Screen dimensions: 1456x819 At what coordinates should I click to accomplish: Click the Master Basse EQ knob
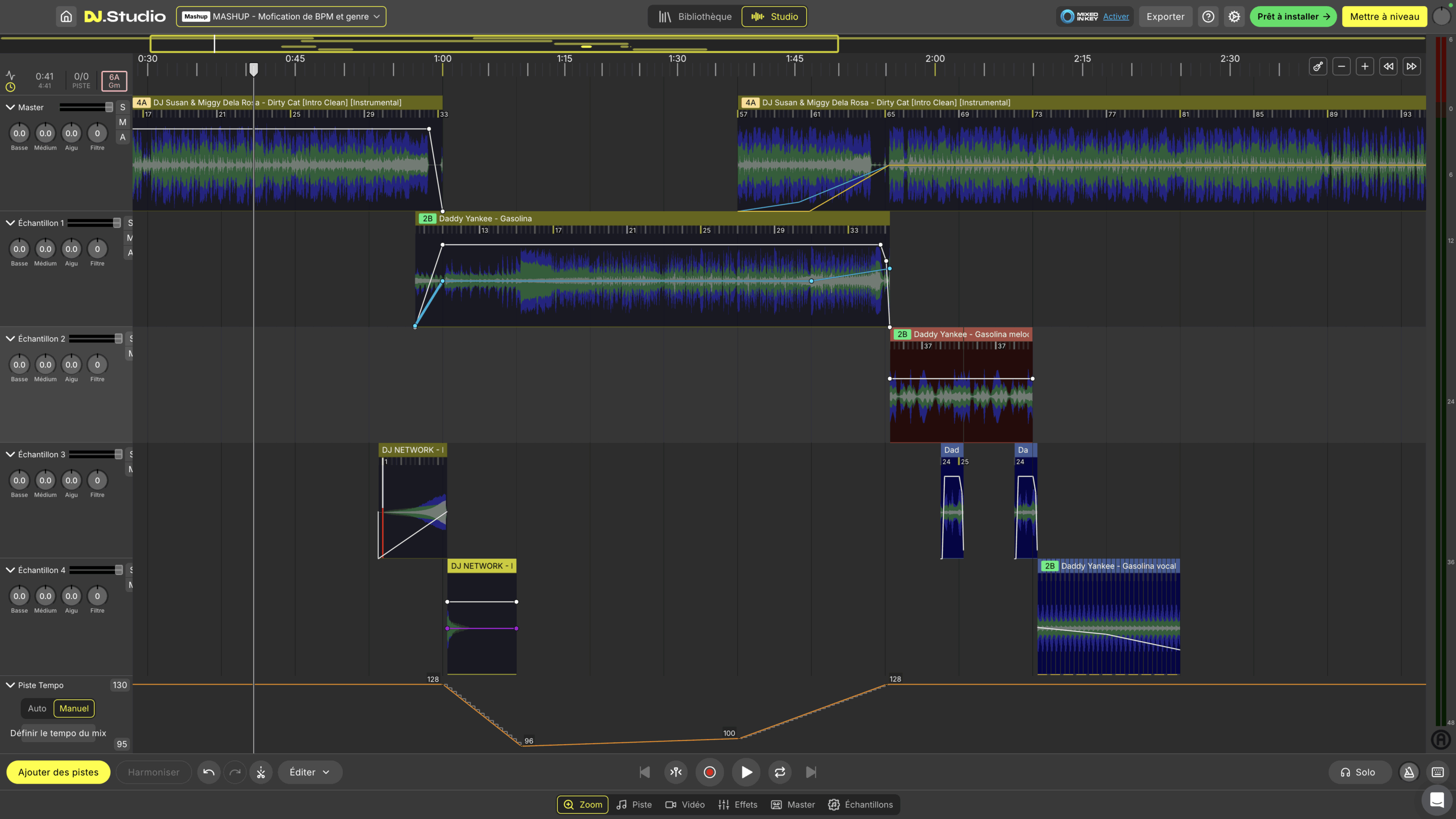pos(19,133)
